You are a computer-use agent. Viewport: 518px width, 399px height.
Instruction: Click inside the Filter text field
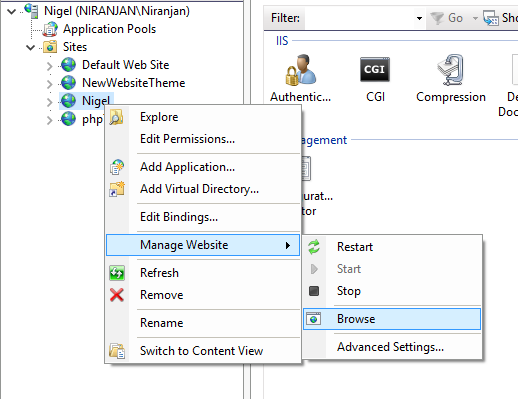pyautogui.click(x=359, y=18)
